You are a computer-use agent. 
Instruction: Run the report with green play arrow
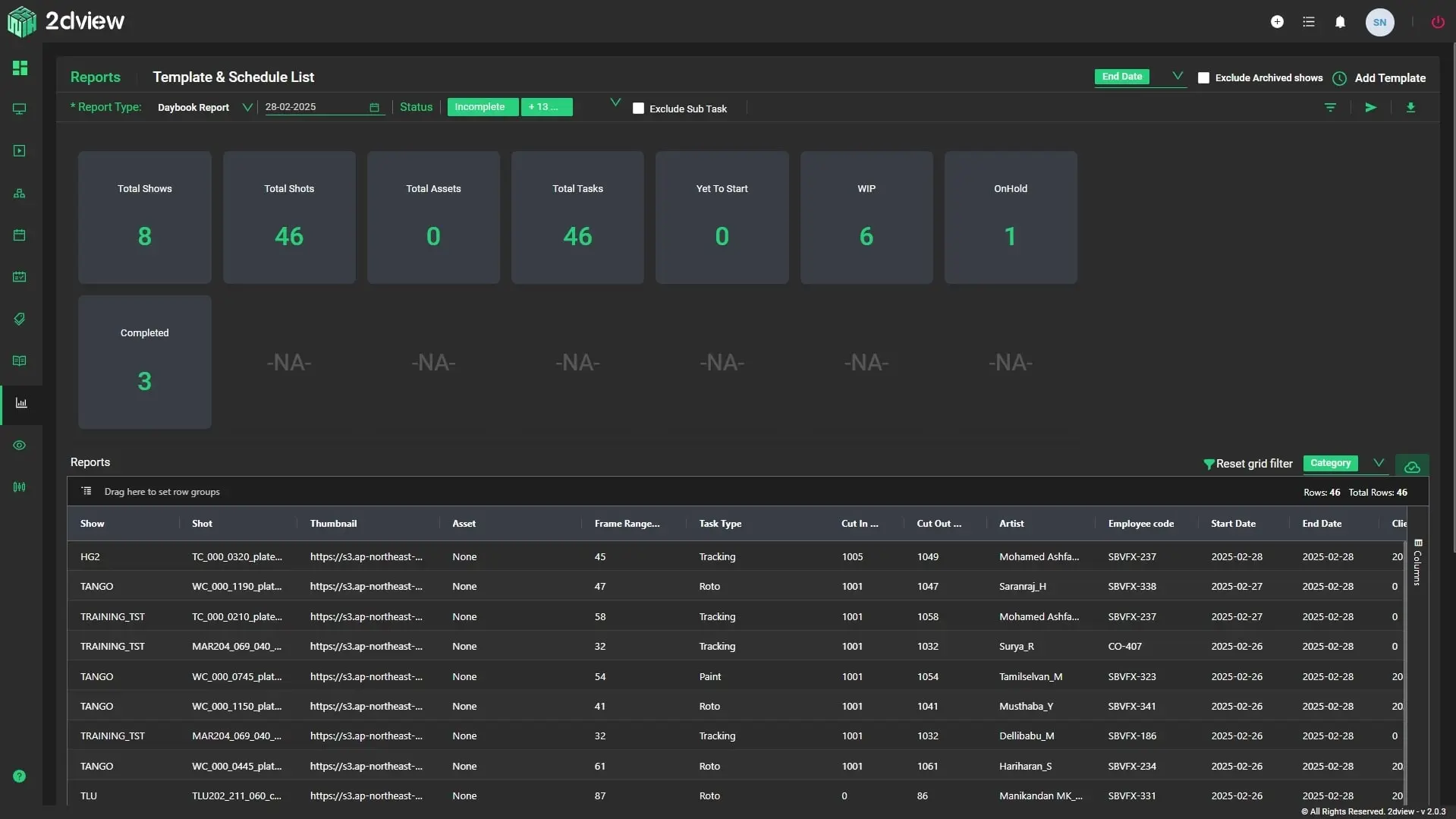coord(1370,108)
